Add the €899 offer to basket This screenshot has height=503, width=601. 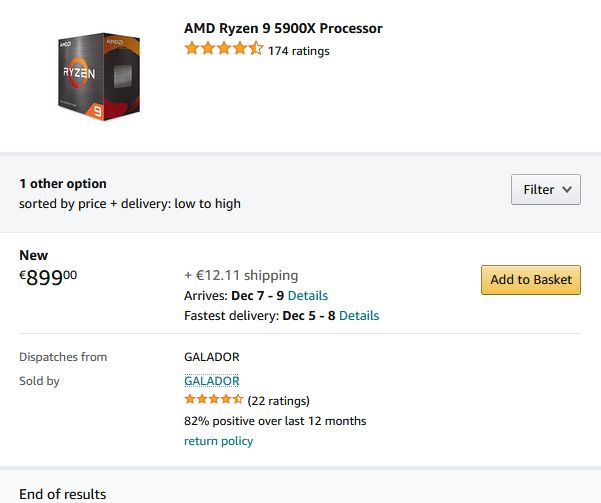[531, 279]
